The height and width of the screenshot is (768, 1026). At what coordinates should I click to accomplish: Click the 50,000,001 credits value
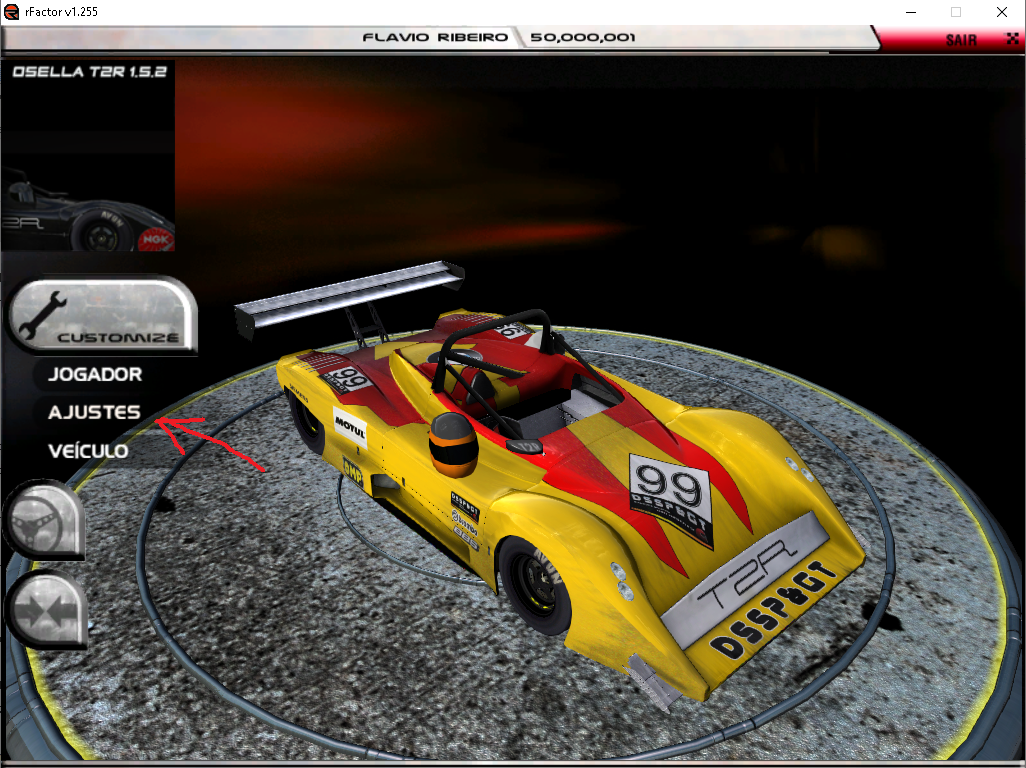tap(582, 37)
